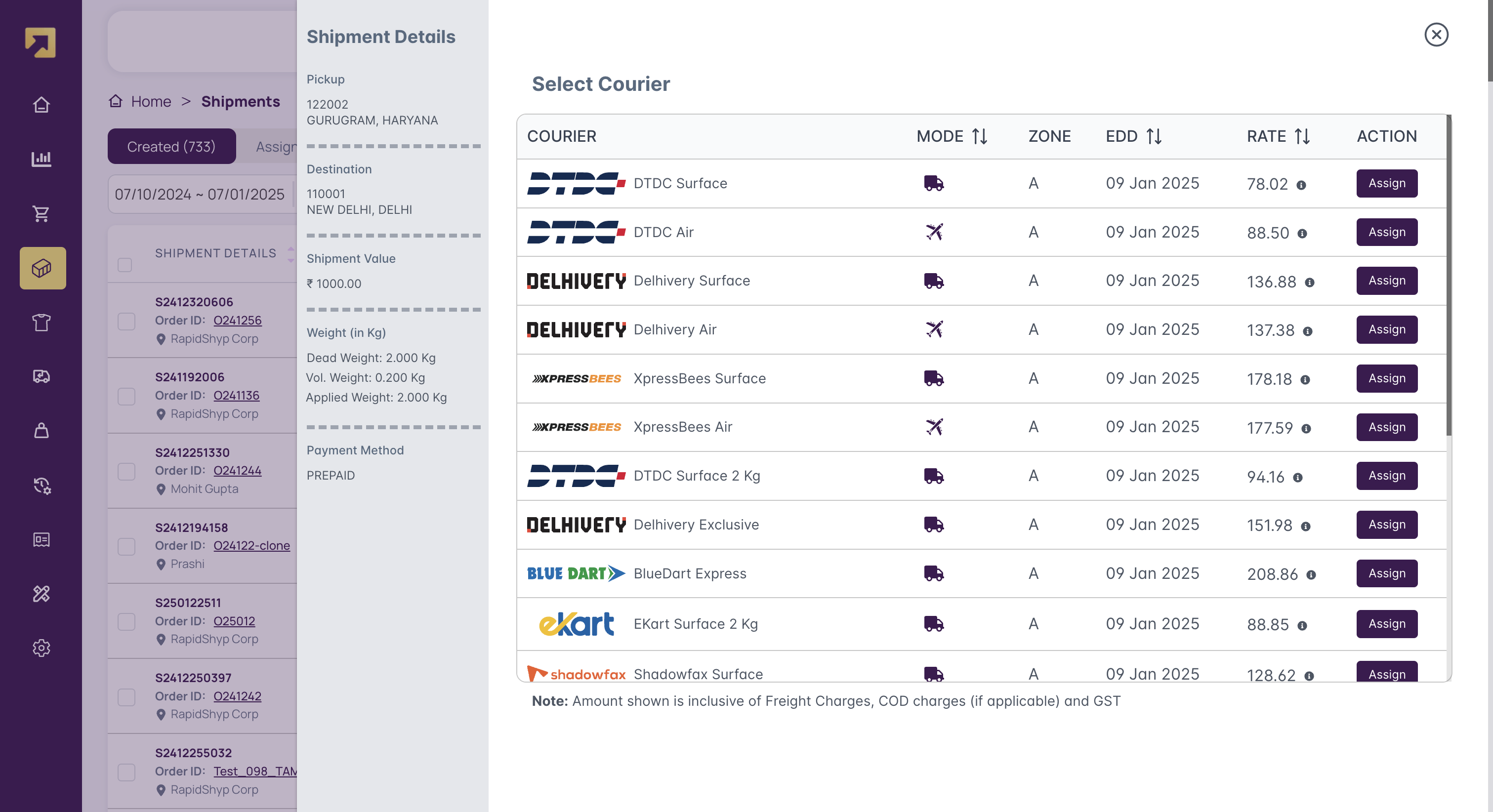
Task: Sort couriers by RATE column
Action: pyautogui.click(x=1302, y=136)
